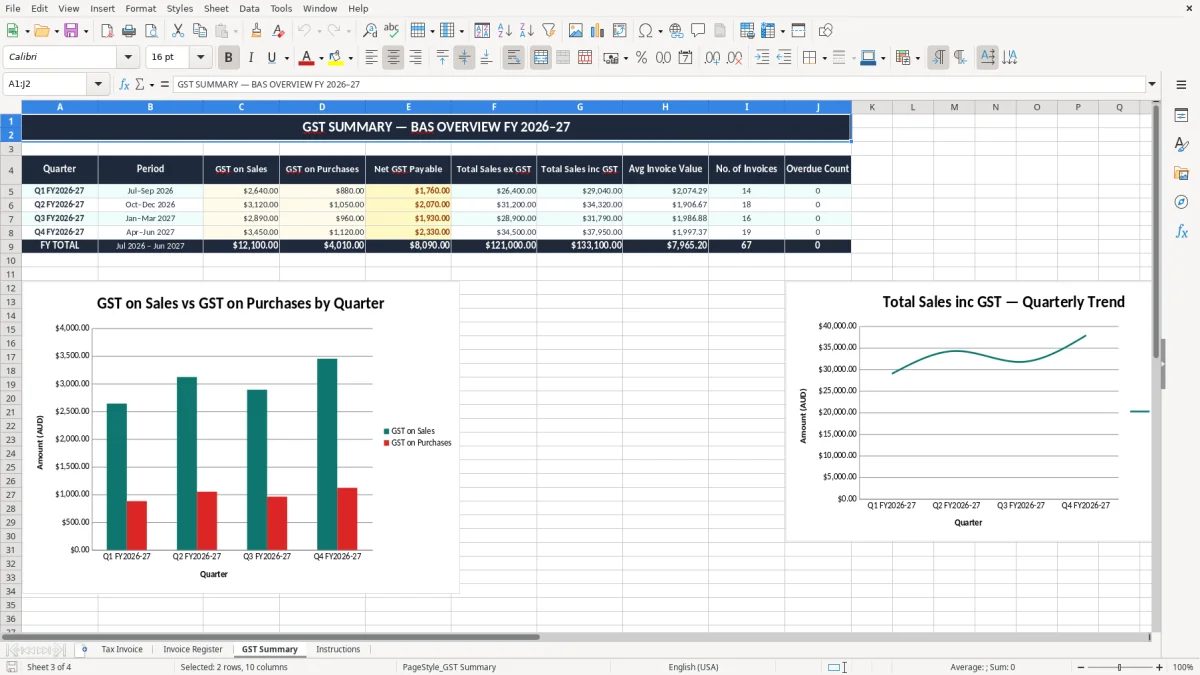The width and height of the screenshot is (1200, 675).
Task: Click the Print icon
Action: (x=129, y=31)
